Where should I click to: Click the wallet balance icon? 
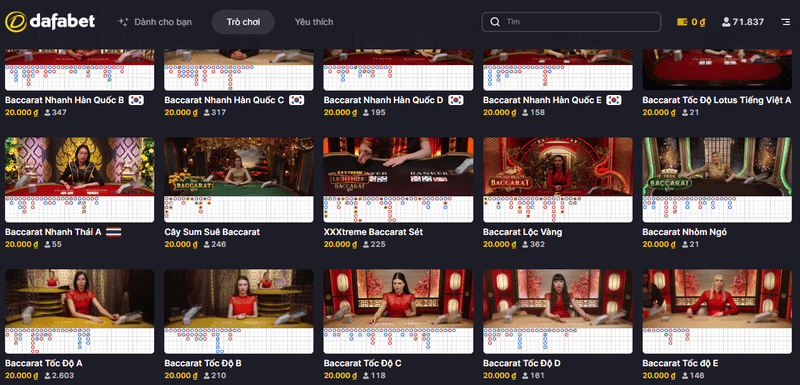[682, 22]
